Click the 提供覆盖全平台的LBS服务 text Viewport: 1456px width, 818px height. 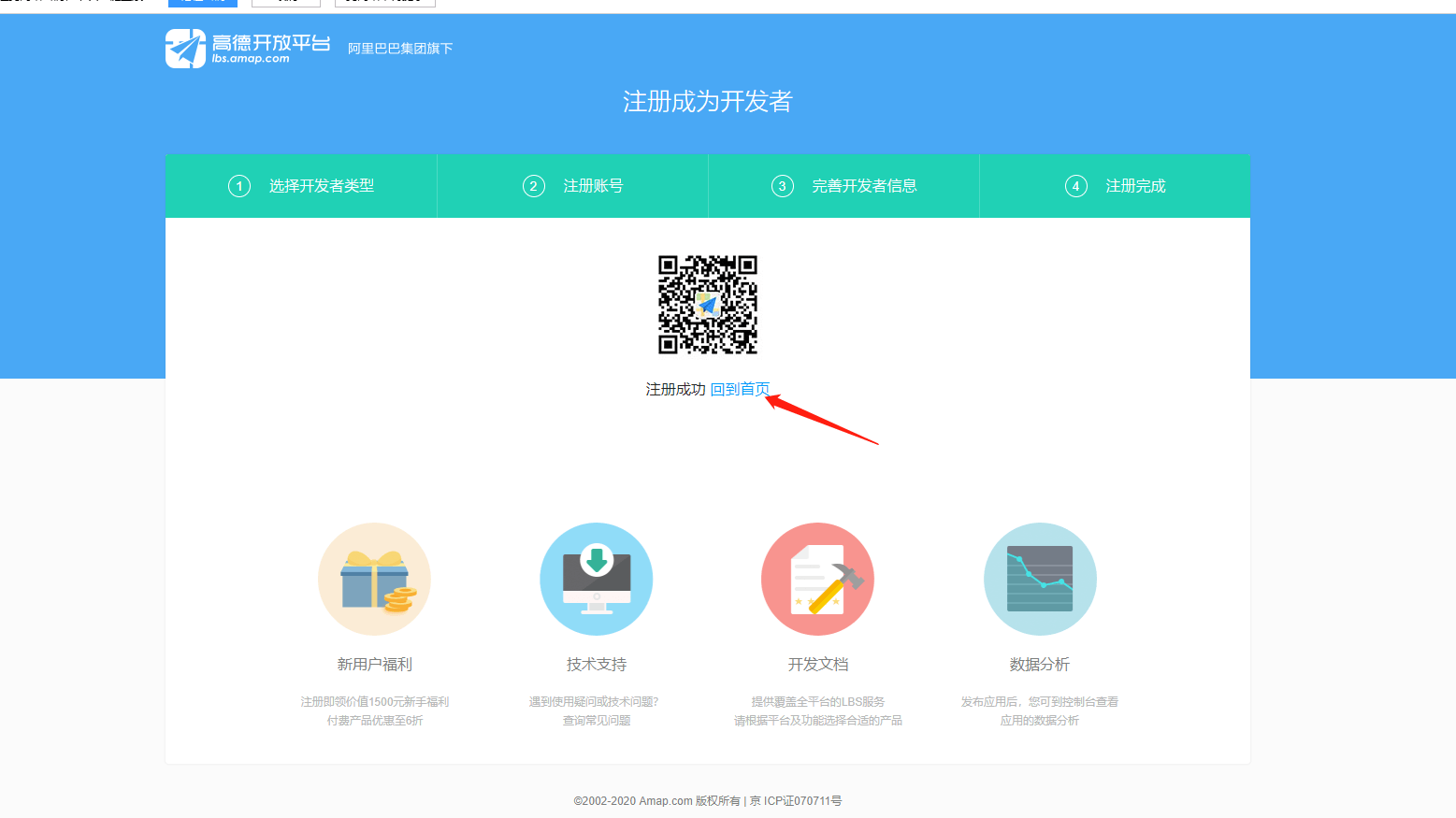pyautogui.click(x=818, y=701)
